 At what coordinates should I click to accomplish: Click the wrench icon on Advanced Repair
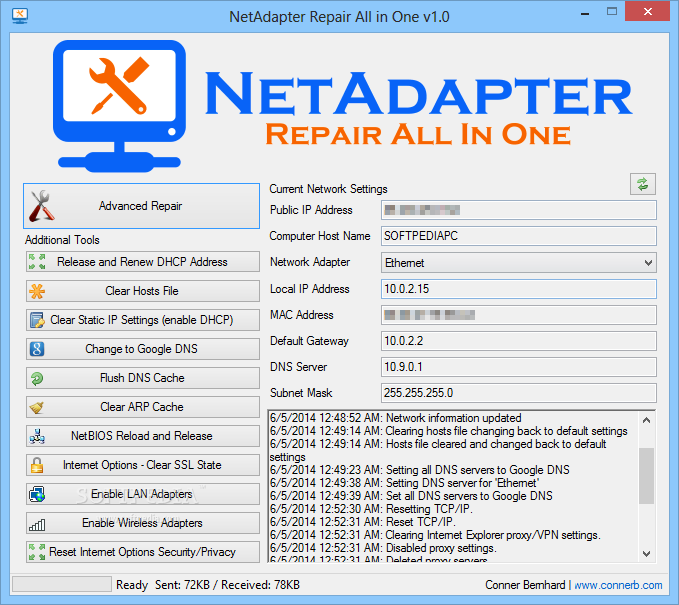tap(42, 206)
